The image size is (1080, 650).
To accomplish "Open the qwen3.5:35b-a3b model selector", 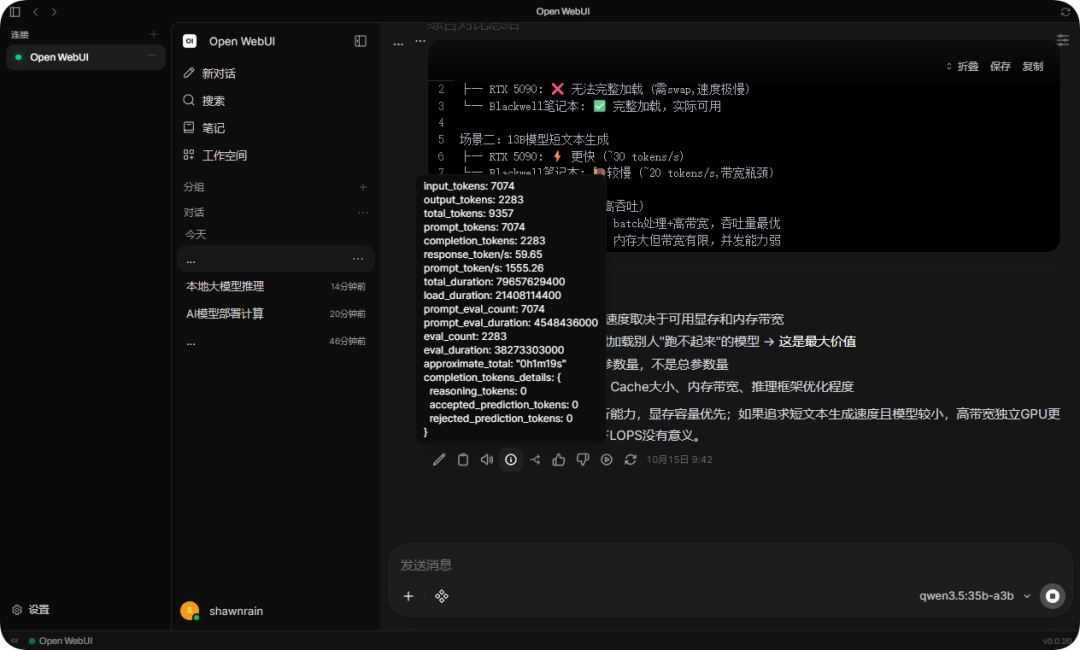I will pos(975,596).
